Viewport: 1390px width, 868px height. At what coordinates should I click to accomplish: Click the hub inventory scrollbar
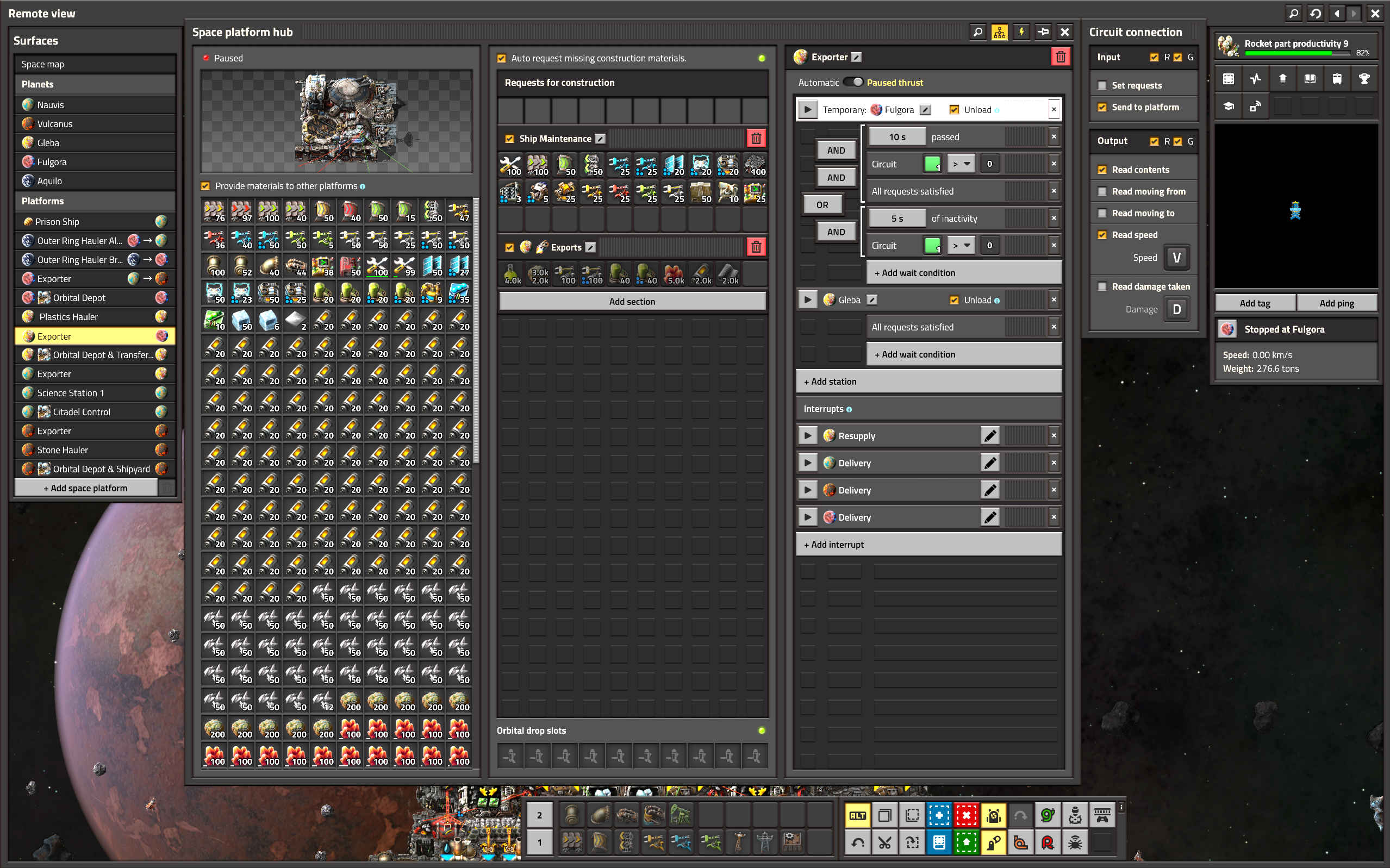pos(476,330)
